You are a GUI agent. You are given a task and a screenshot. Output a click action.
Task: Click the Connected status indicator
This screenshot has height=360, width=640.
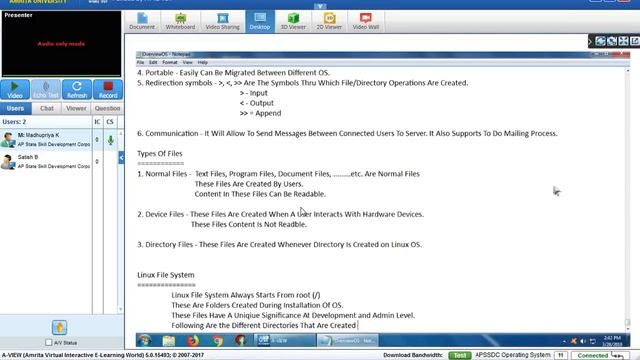[x=600, y=356]
